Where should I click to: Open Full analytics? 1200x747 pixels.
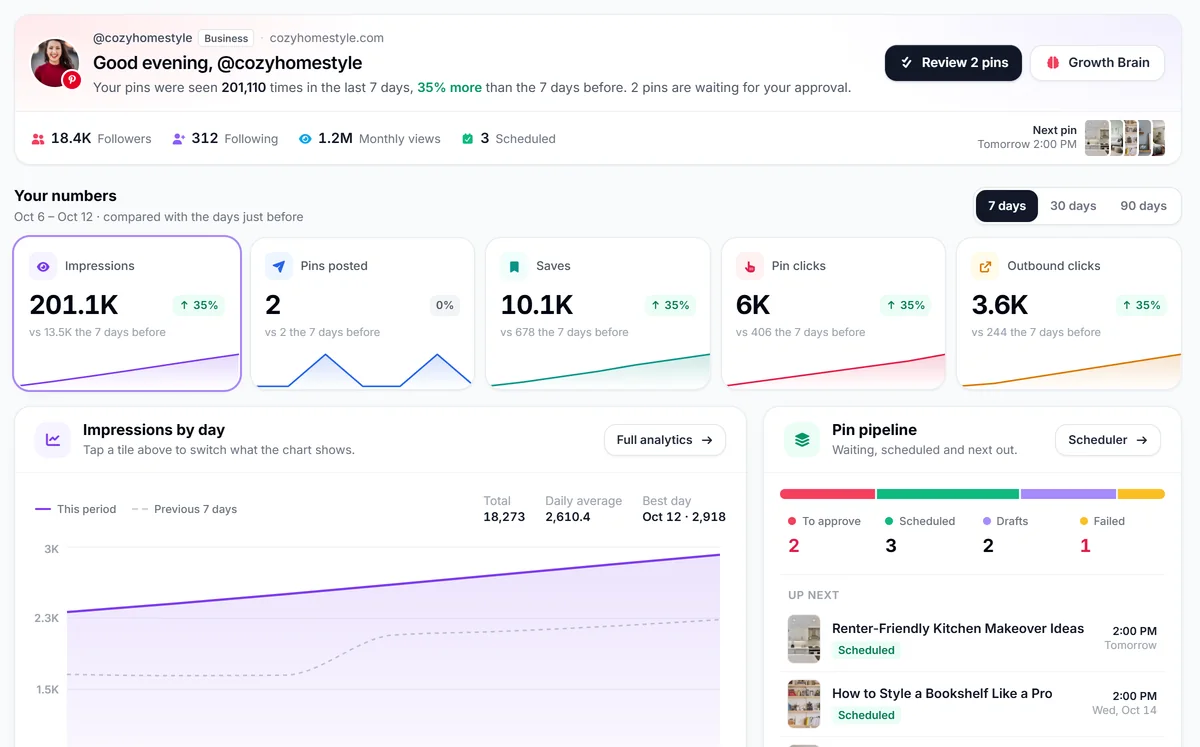click(665, 440)
